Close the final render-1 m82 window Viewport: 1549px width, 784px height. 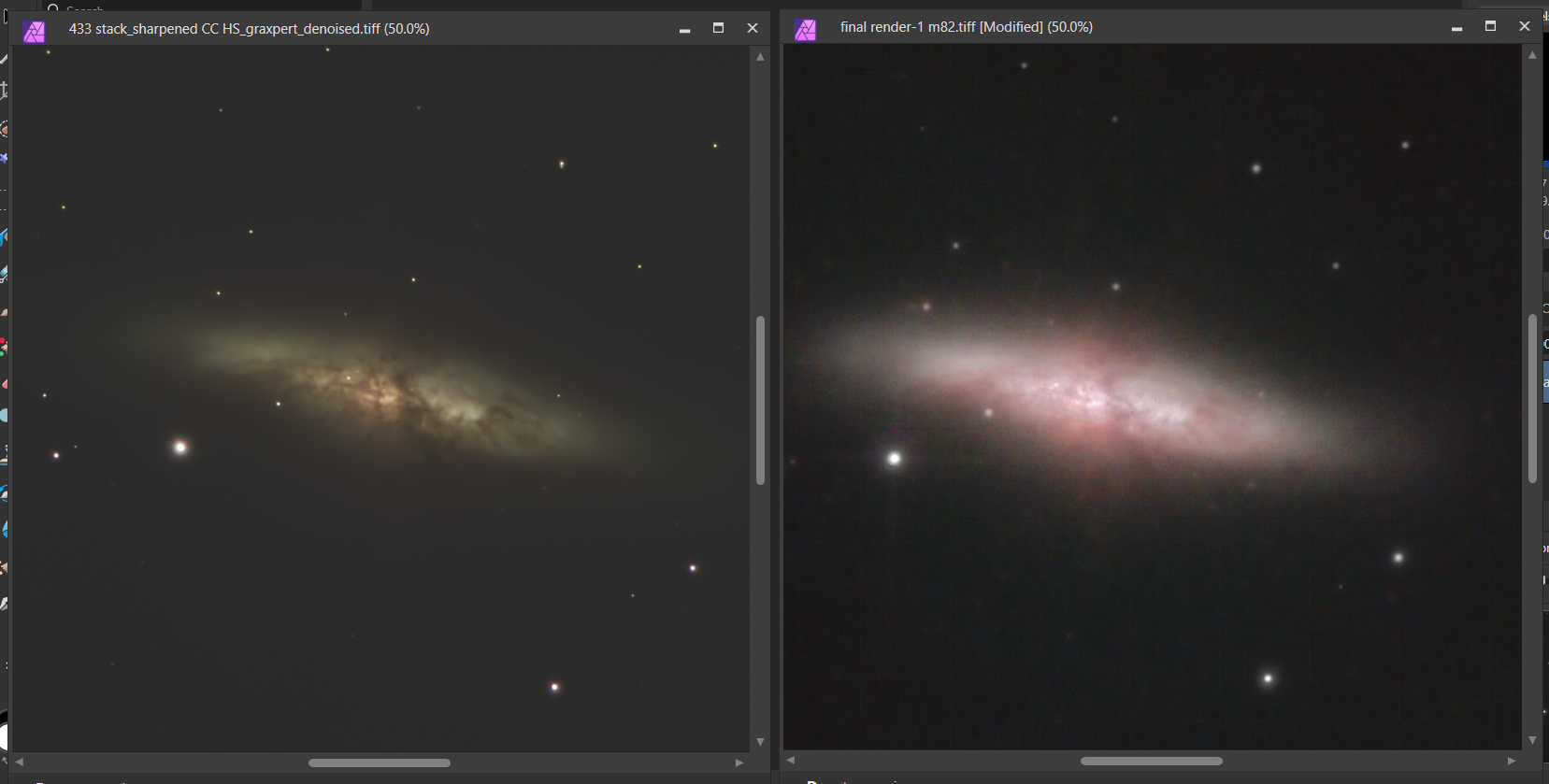[x=1525, y=26]
